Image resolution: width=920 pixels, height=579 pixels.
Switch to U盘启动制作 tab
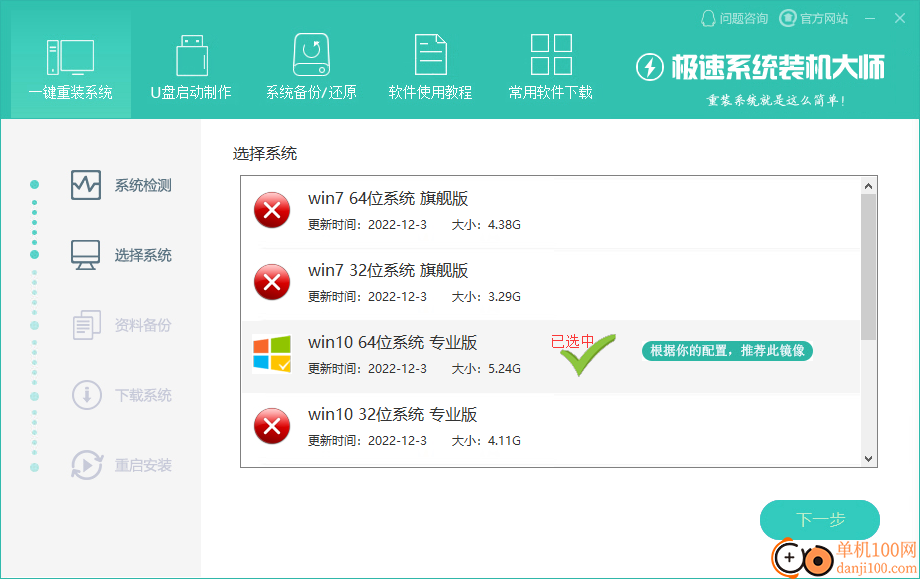coord(191,65)
